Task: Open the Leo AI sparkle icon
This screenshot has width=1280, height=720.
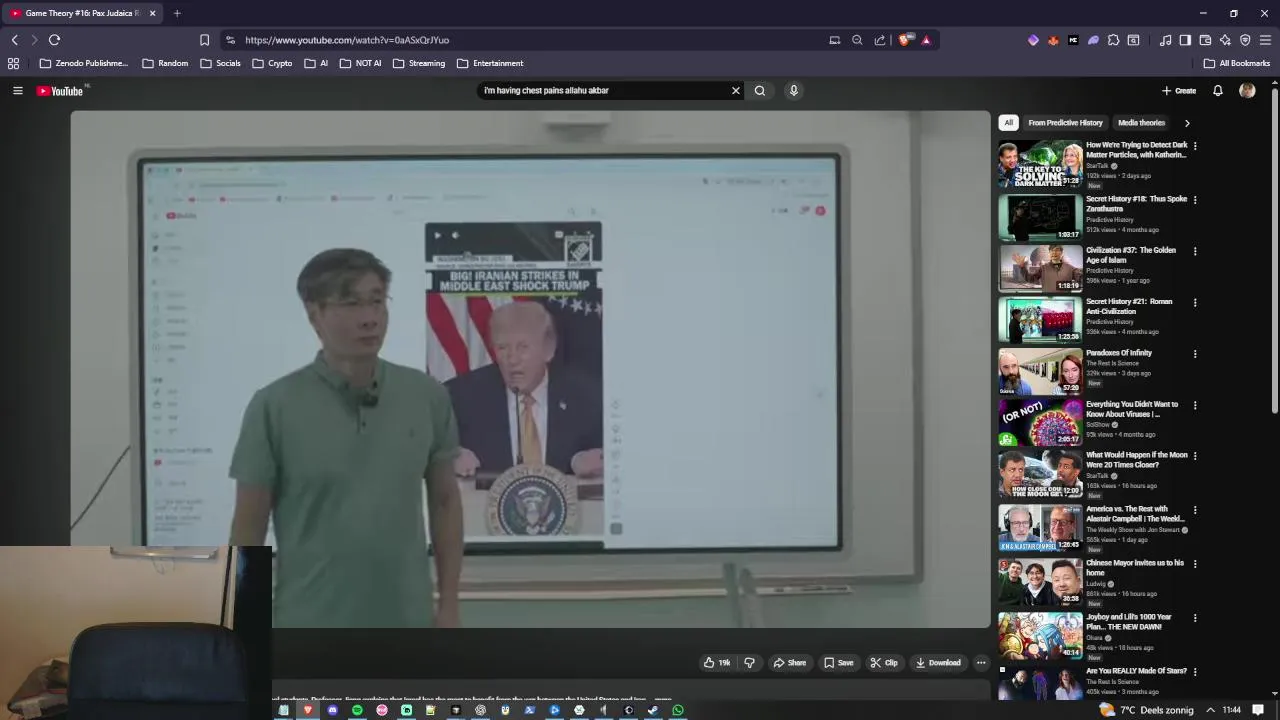Action: (1225, 40)
